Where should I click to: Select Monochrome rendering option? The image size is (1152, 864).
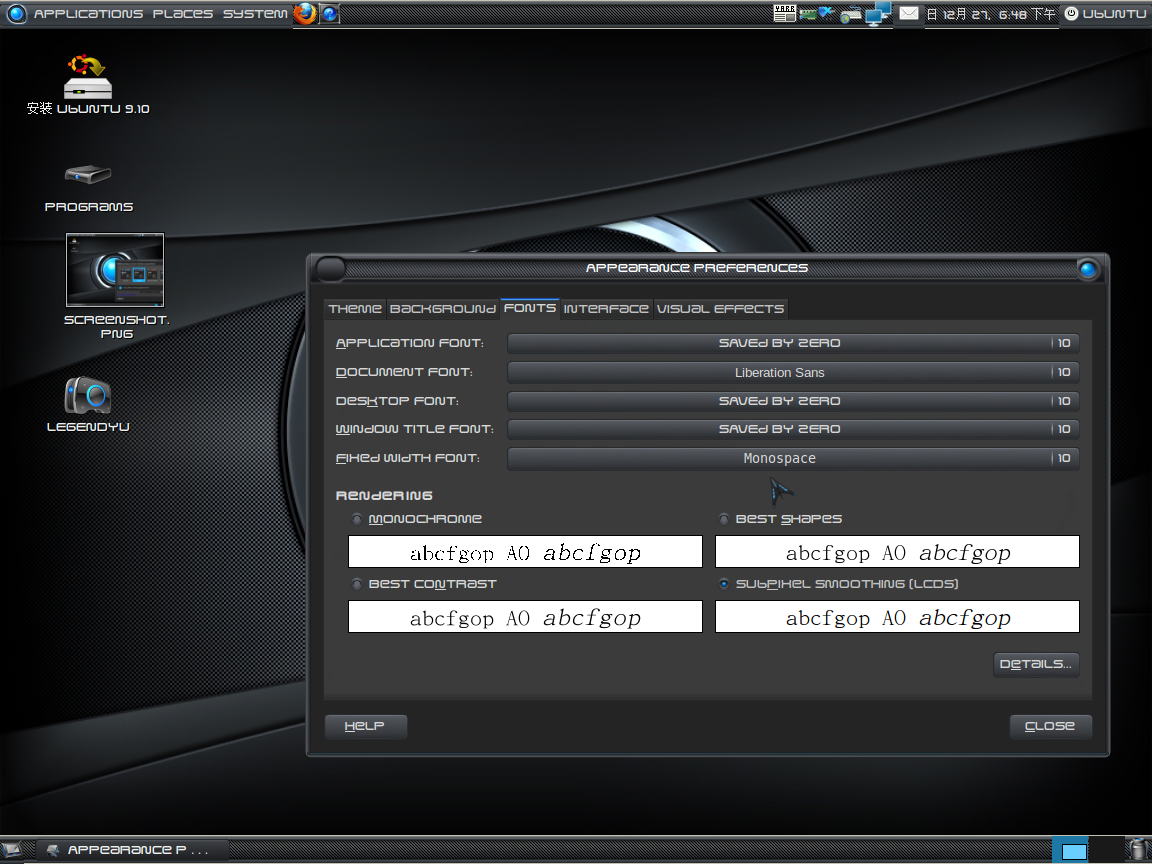[x=357, y=519]
